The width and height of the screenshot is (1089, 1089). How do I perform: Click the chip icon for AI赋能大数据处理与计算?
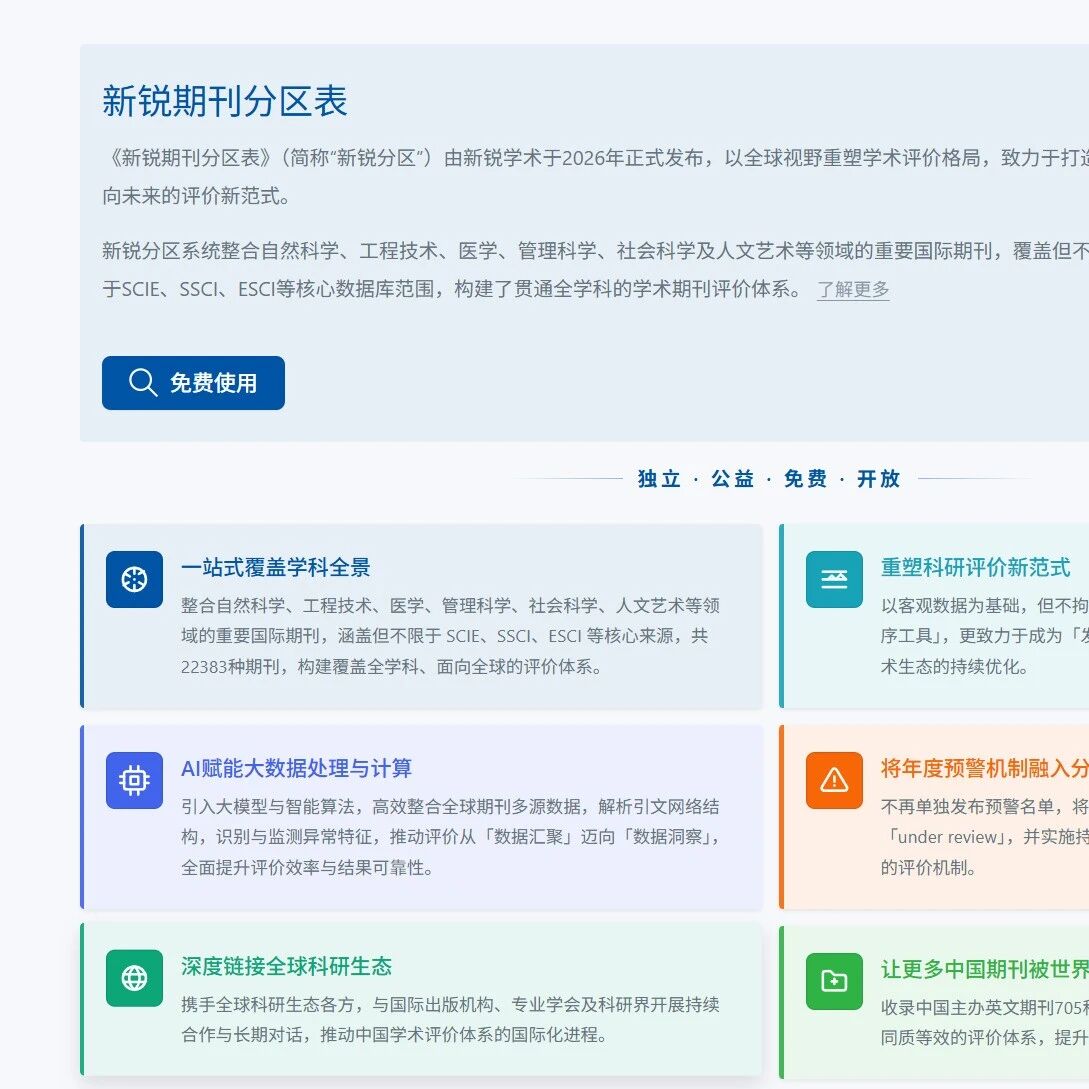coord(135,781)
